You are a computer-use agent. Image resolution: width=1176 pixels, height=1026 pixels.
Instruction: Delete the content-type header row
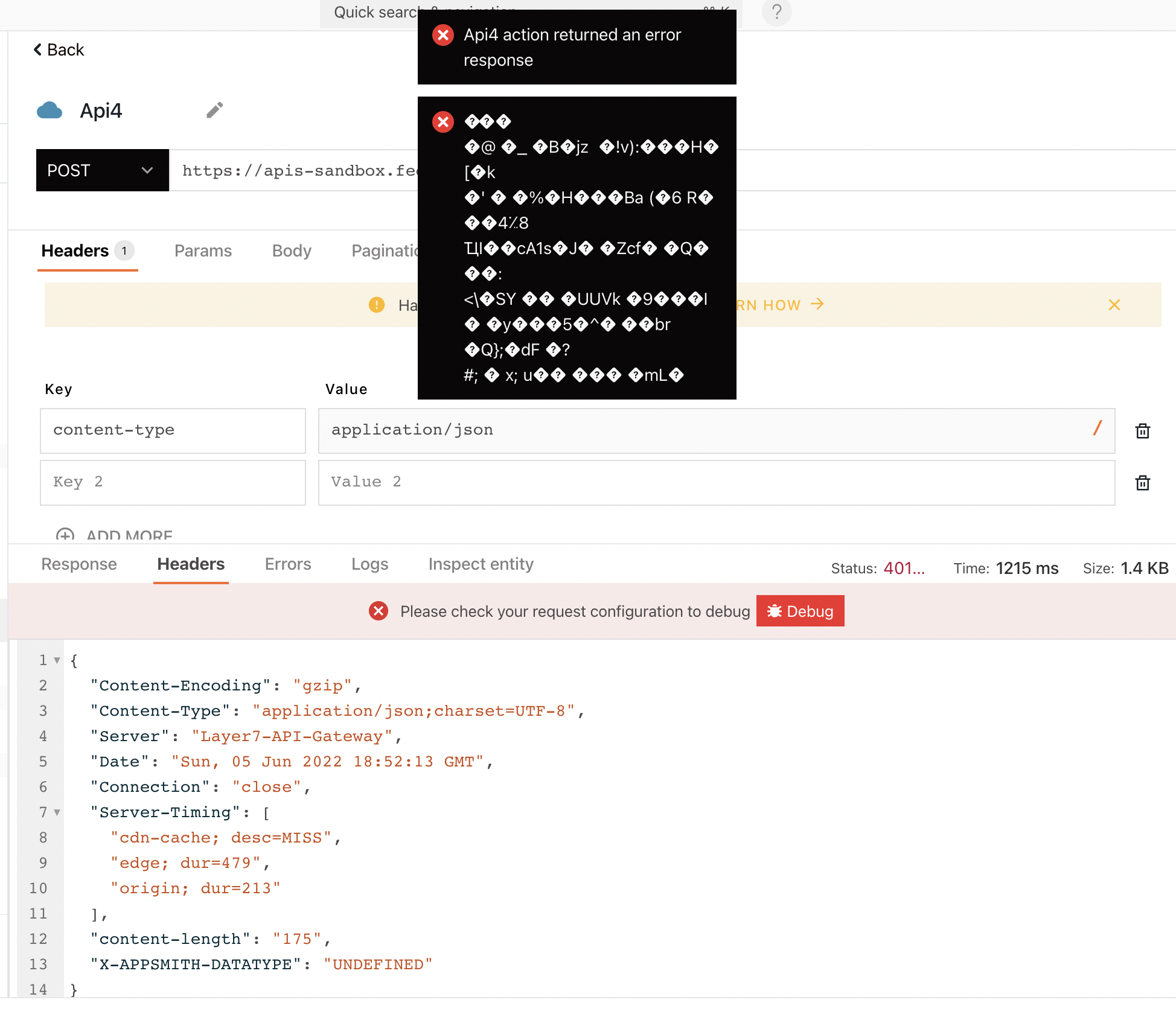tap(1142, 430)
